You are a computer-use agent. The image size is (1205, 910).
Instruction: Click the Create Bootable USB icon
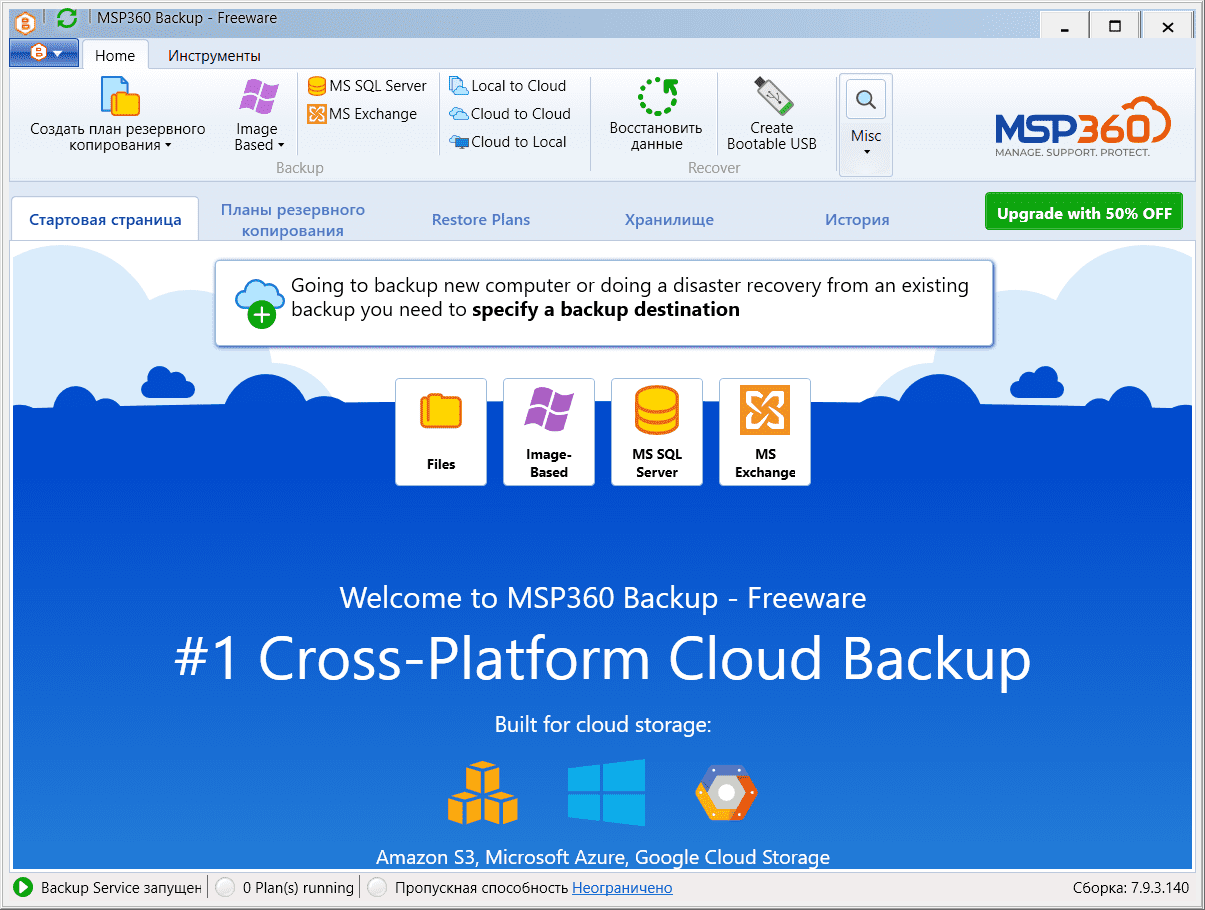pyautogui.click(x=772, y=97)
